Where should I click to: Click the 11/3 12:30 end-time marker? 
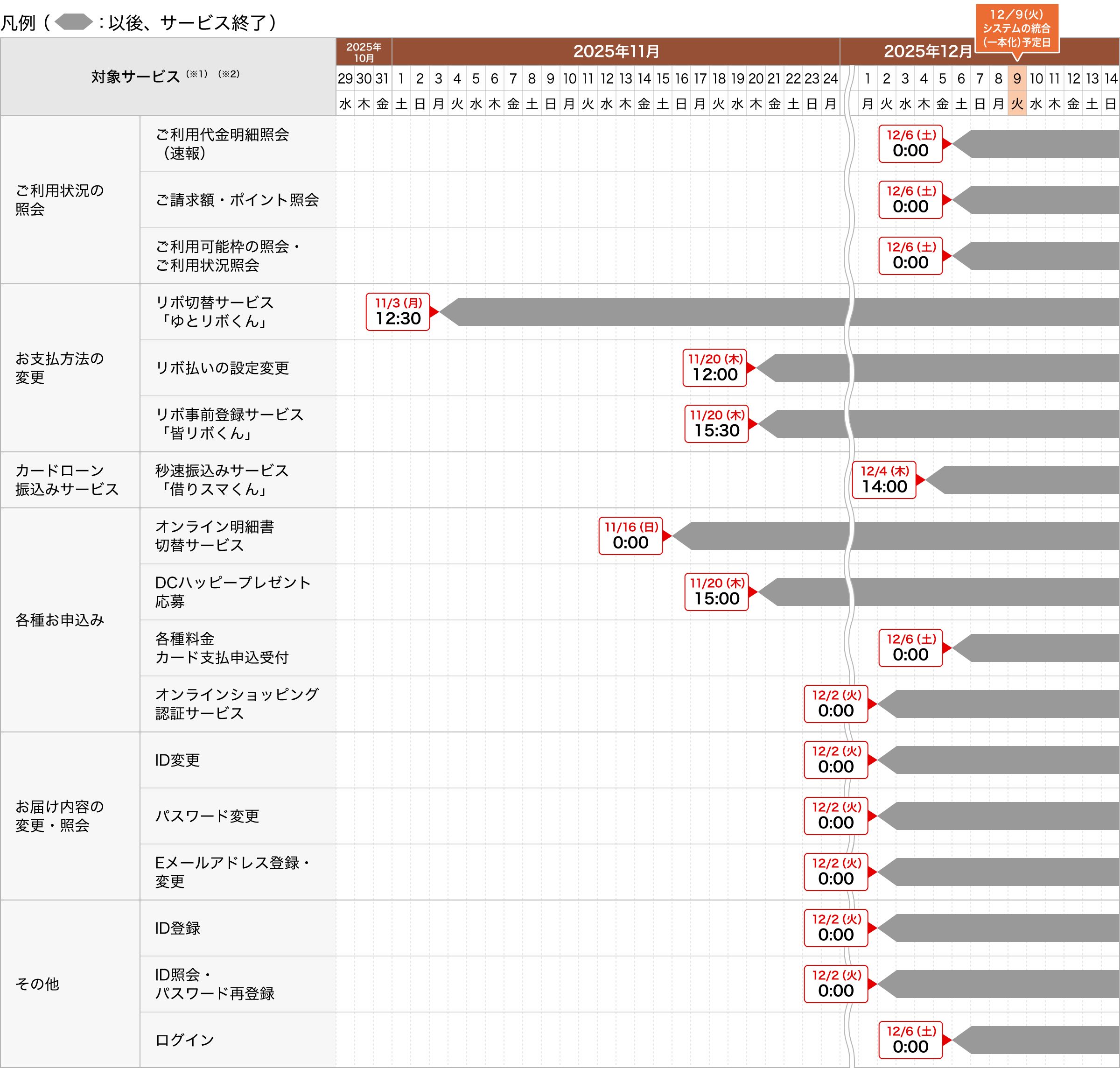click(398, 312)
